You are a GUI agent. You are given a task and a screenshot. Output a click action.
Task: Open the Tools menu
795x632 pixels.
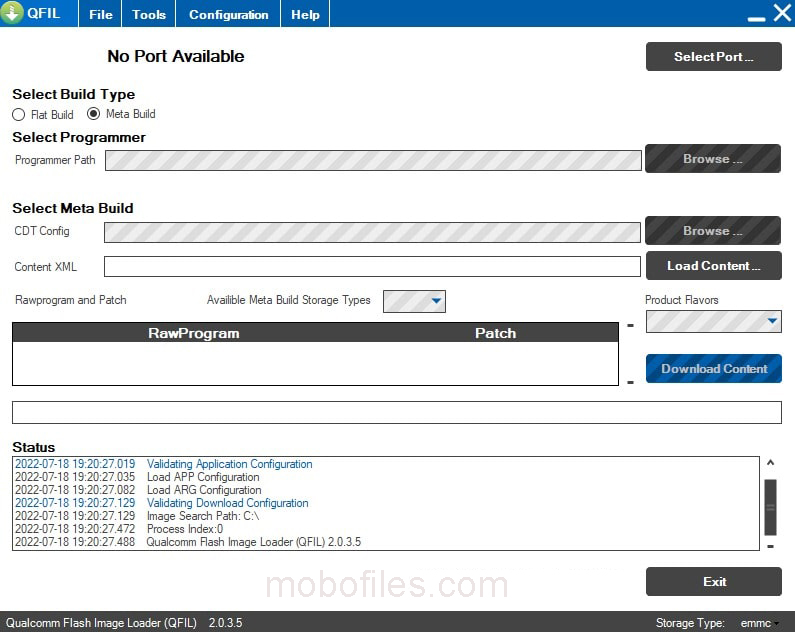[x=149, y=14]
